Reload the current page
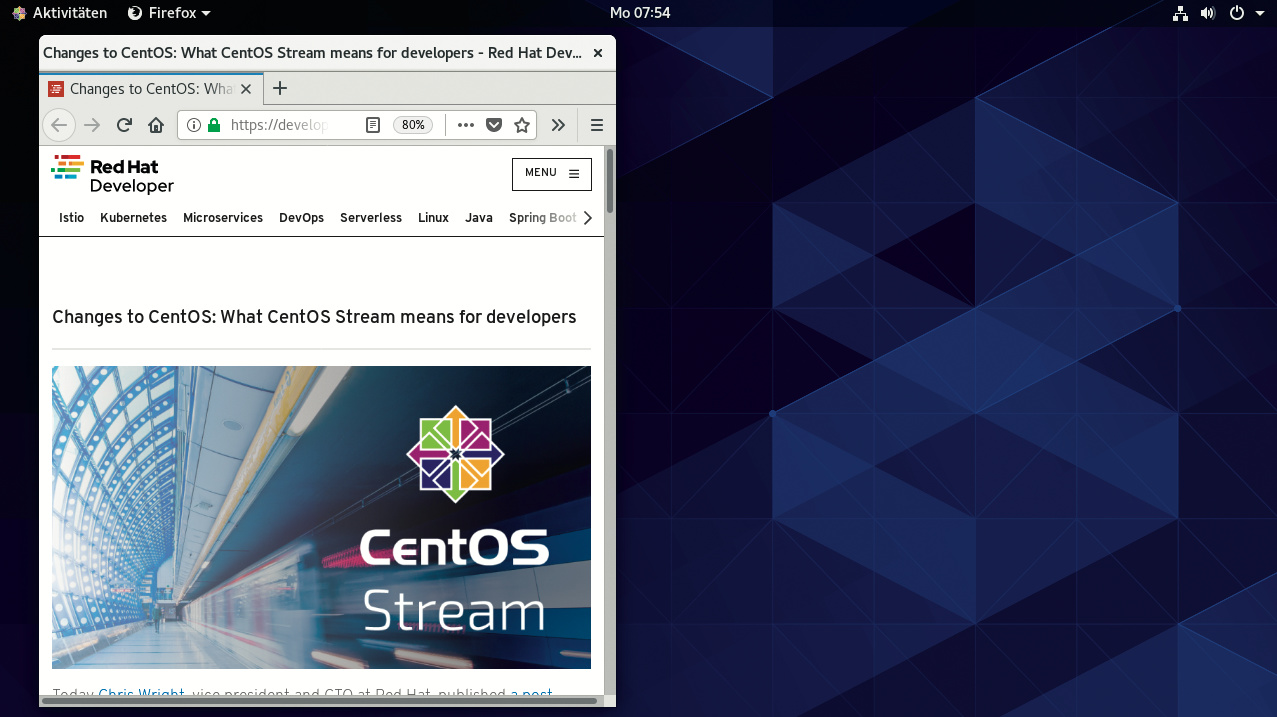This screenshot has height=717, width=1277. coord(124,125)
